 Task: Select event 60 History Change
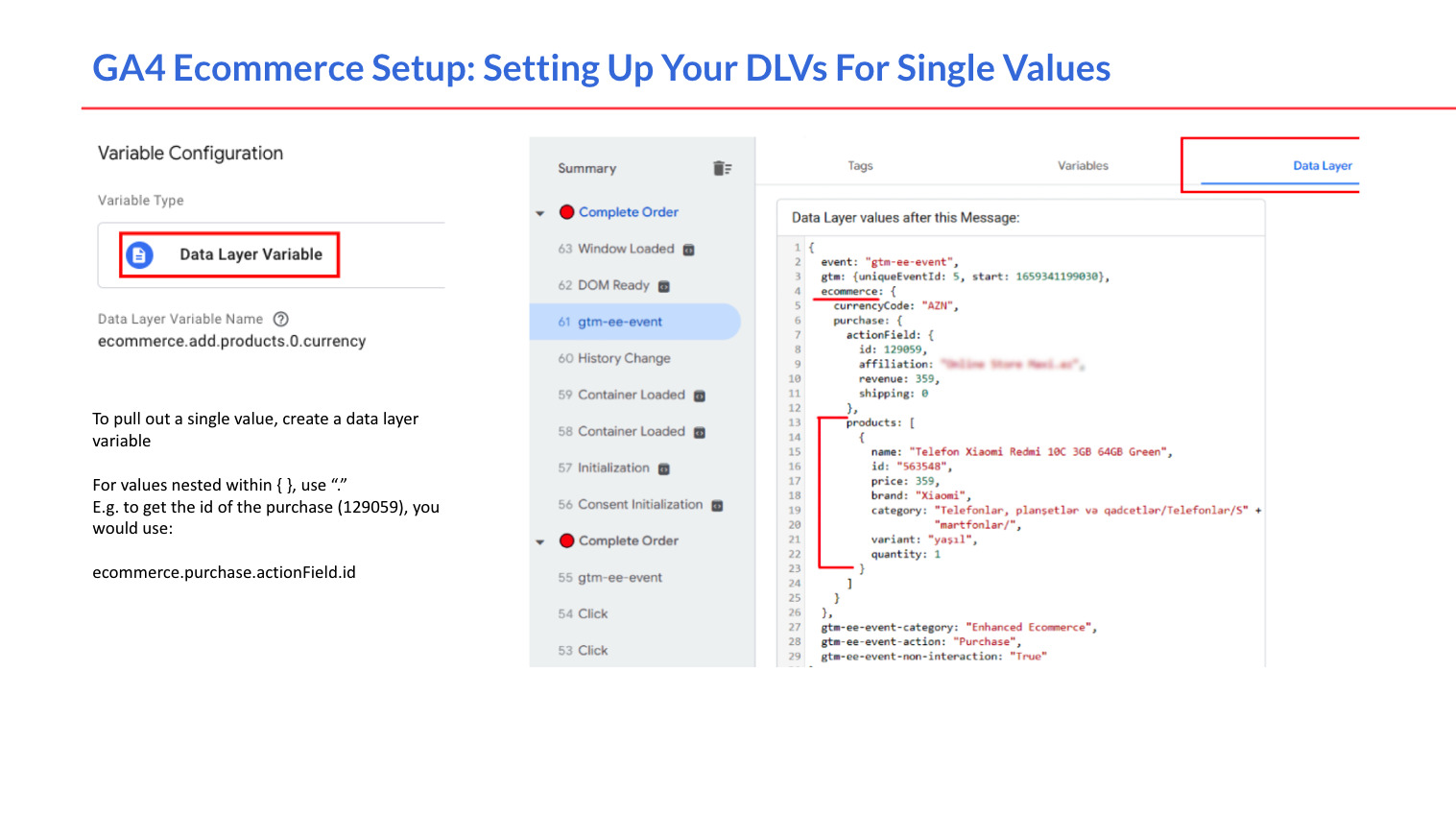pos(614,358)
